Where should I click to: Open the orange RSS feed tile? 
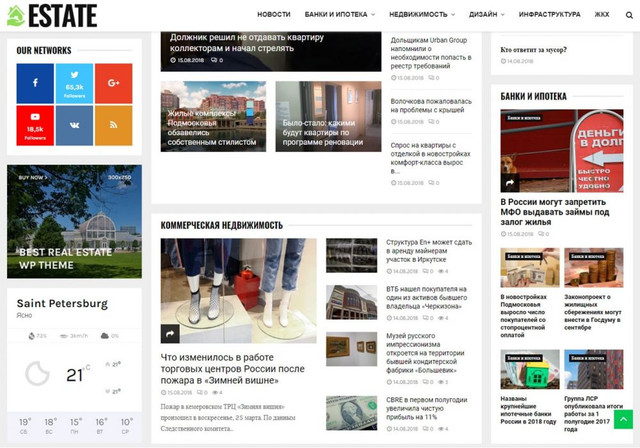click(x=113, y=124)
